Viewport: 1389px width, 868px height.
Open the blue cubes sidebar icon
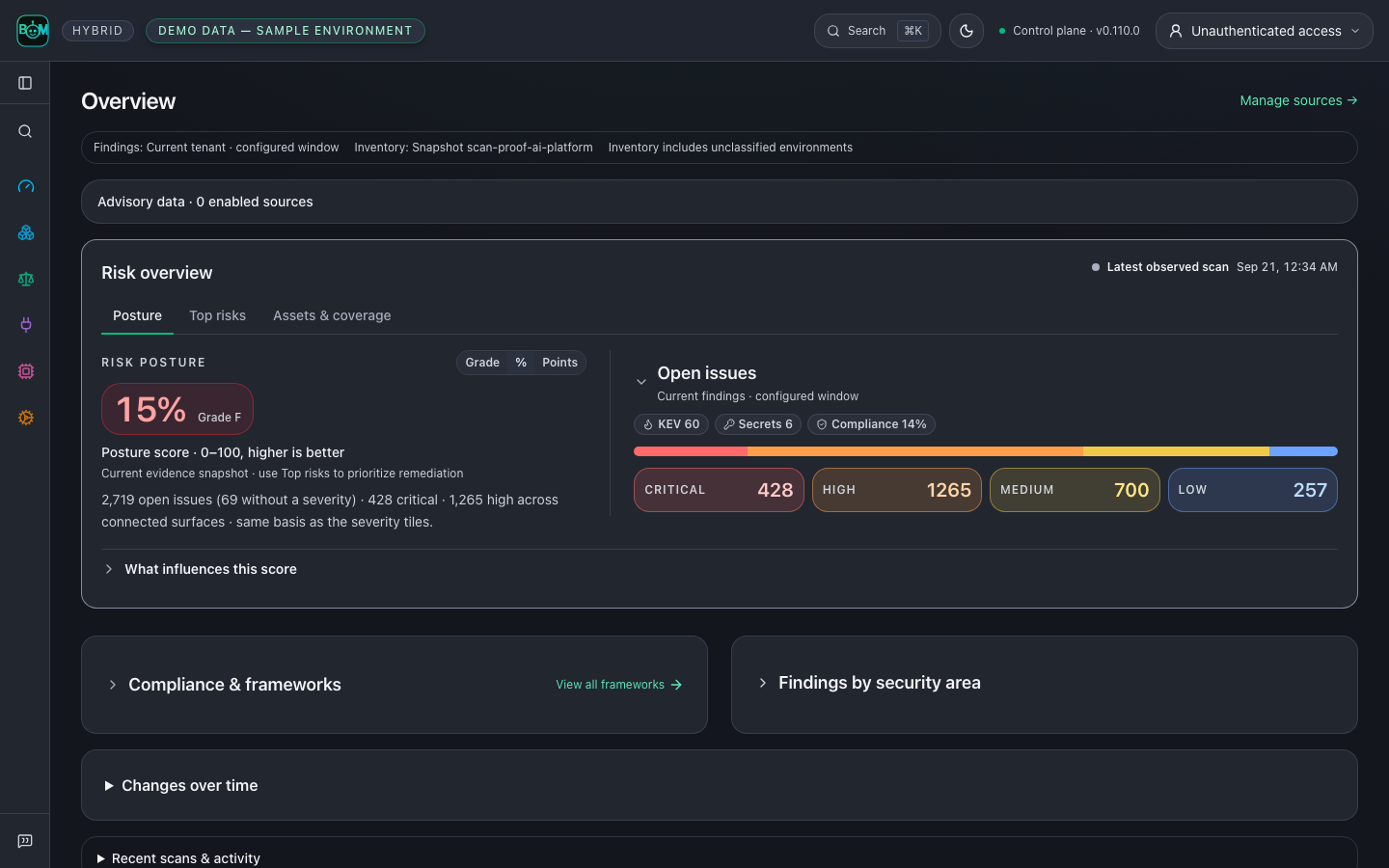click(x=26, y=232)
